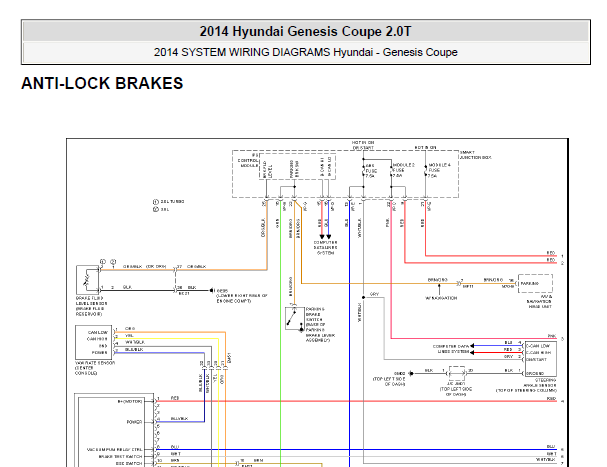Click the '2014 Hyundai Genesis Coupe 2.0T' title
Viewport: 607px width, 467px height.
click(305, 31)
